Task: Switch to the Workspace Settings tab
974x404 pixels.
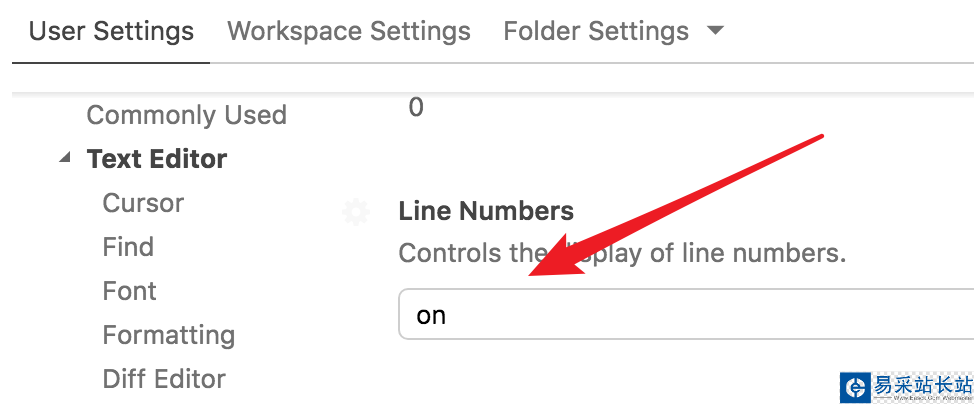Action: point(349,31)
